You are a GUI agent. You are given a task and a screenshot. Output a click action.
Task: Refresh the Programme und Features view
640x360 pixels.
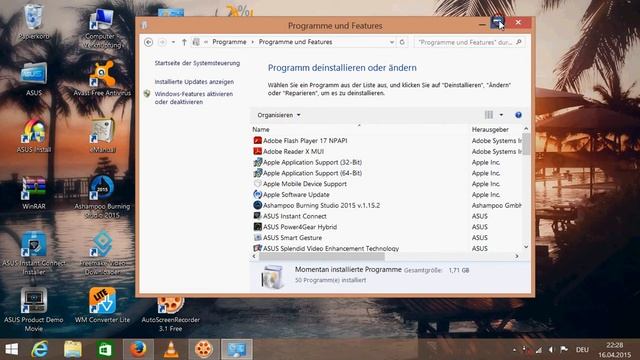(x=402, y=42)
